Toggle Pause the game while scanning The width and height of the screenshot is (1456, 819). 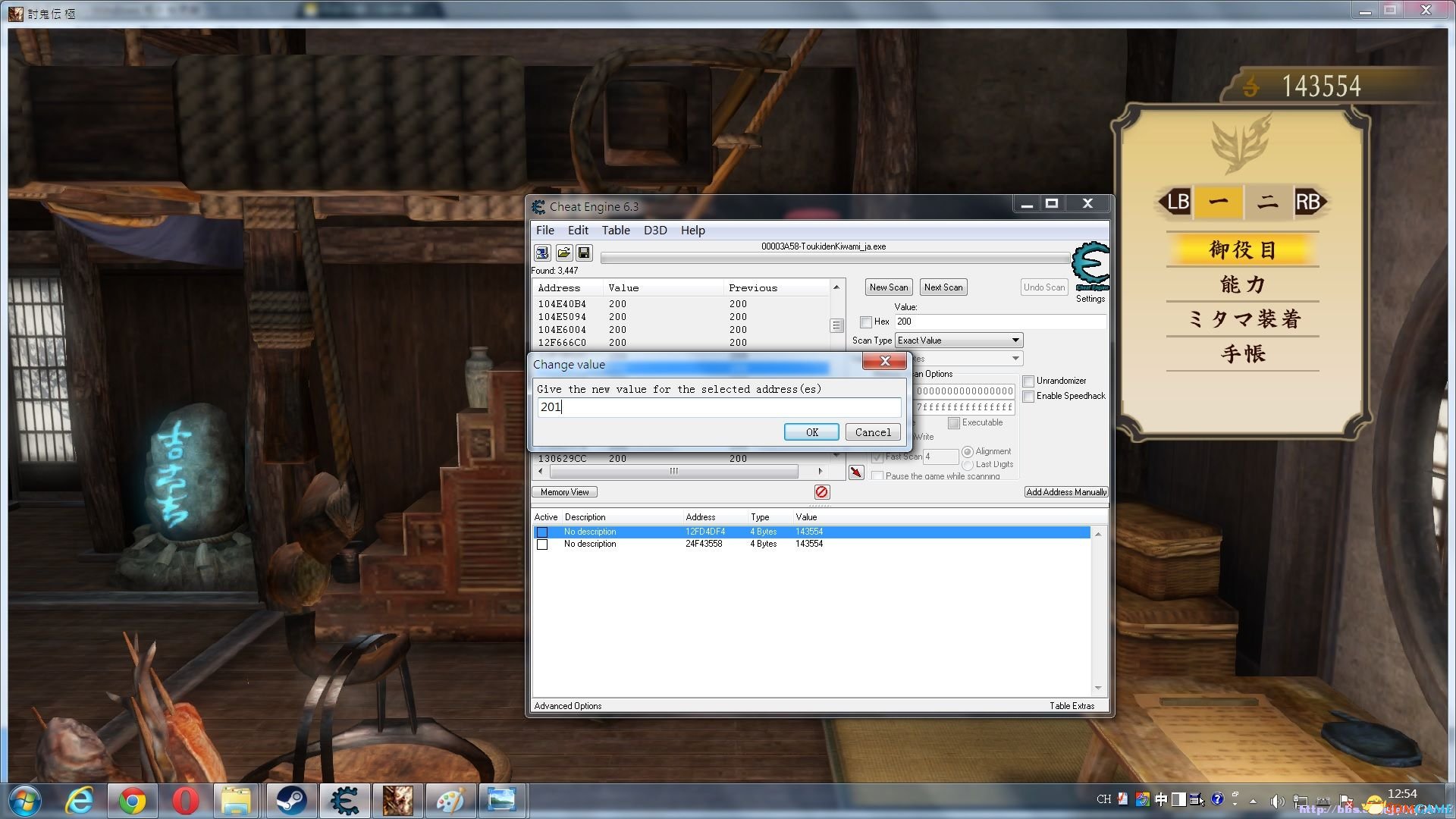877,476
